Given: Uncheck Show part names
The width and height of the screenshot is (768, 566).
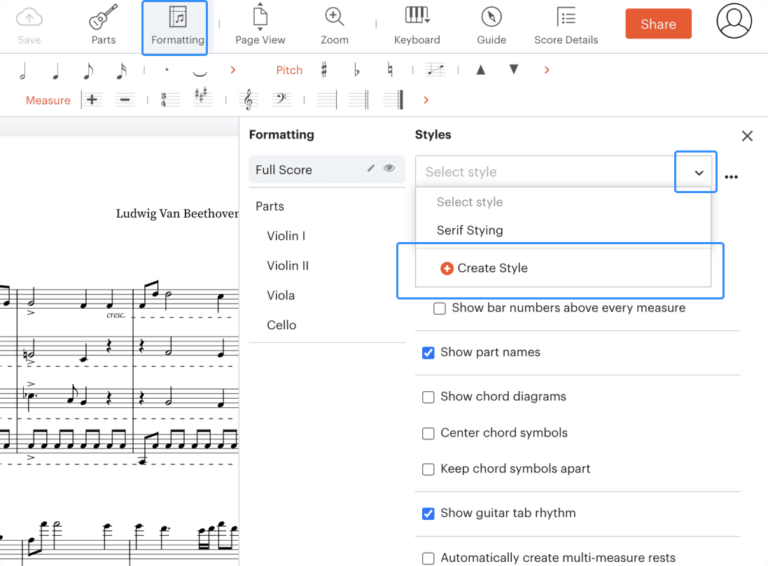Looking at the screenshot, I should (428, 353).
